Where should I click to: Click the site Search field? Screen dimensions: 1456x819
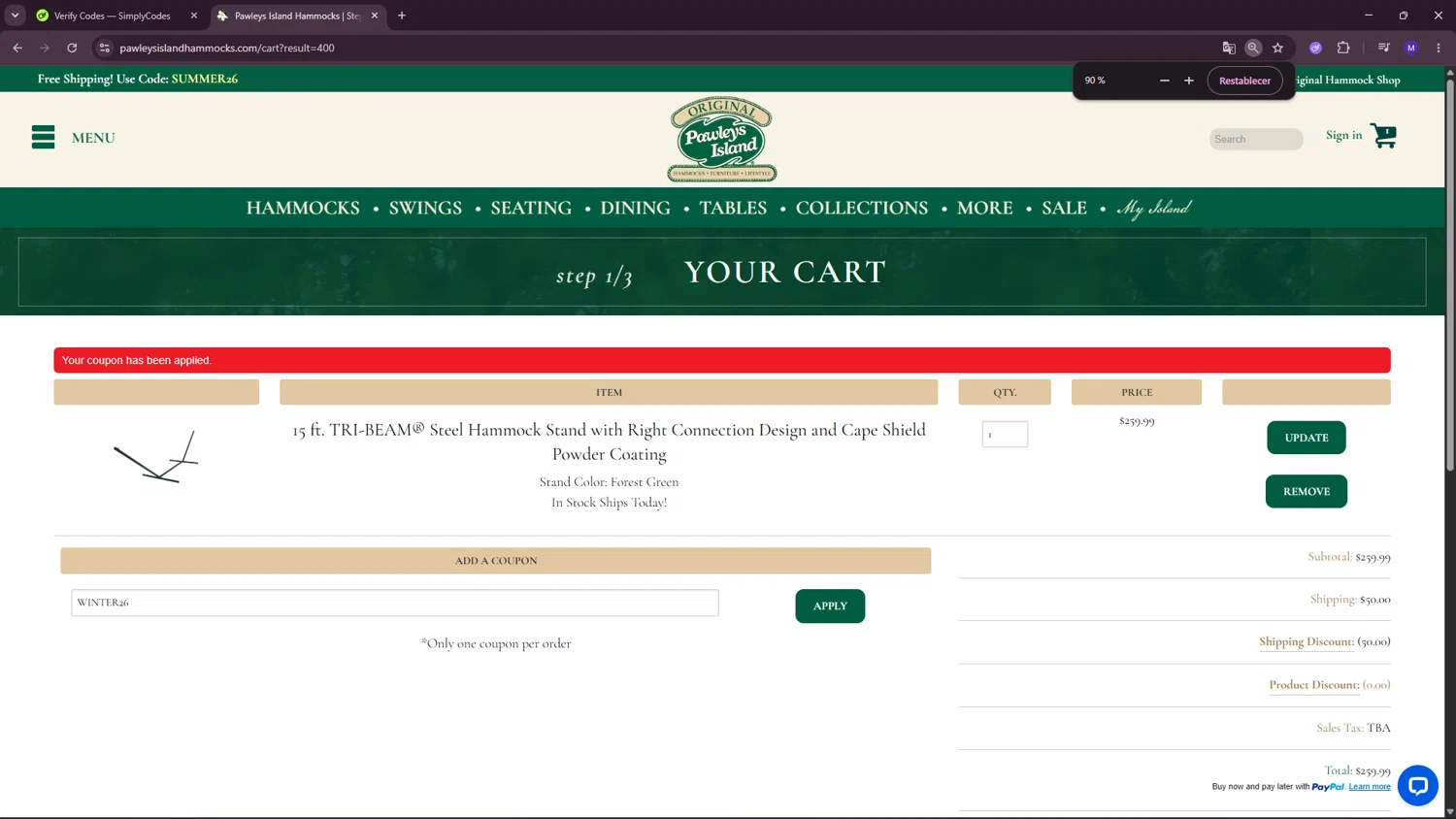(x=1256, y=139)
